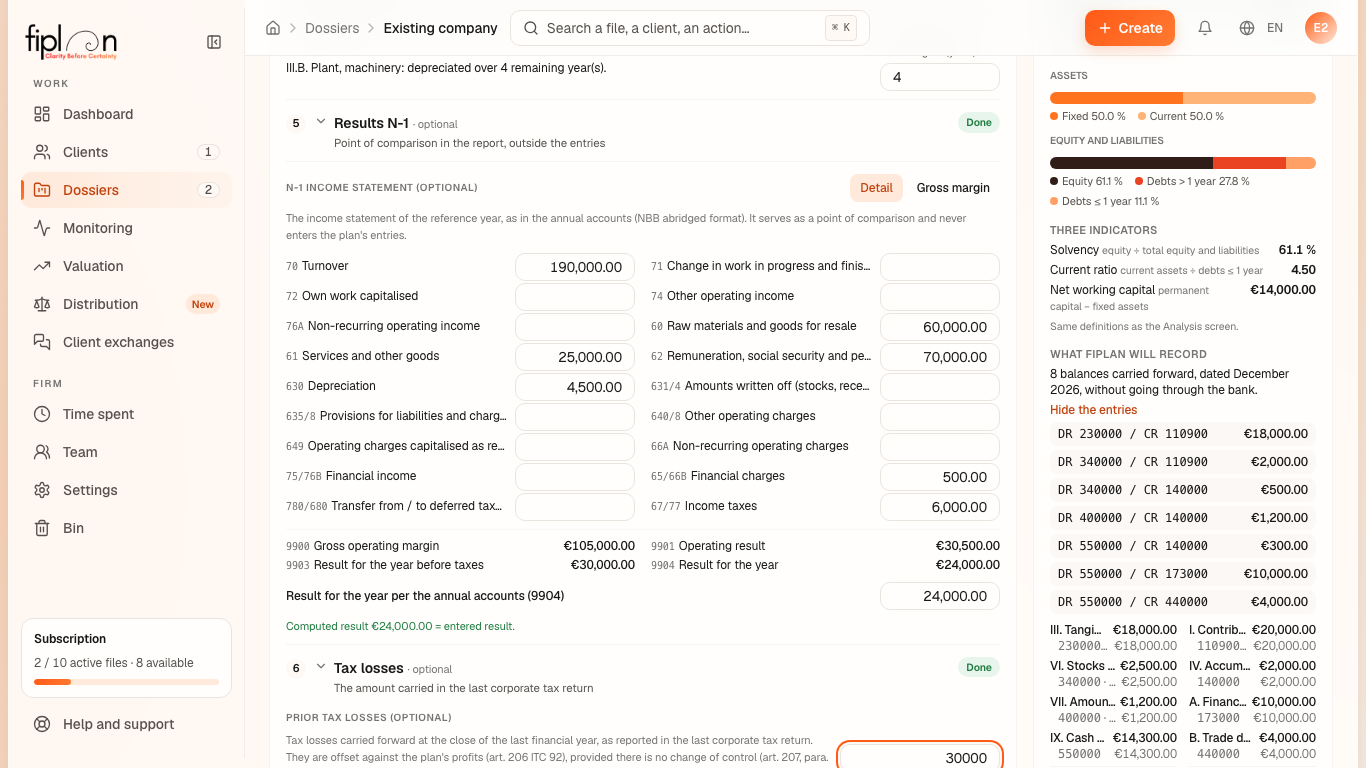The height and width of the screenshot is (768, 1366).
Task: Edit the 630 Depreciation field
Action: click(x=575, y=387)
